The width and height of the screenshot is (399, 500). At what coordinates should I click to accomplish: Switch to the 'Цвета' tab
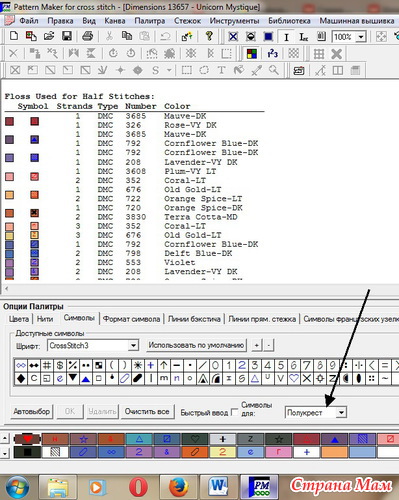[x=19, y=319]
